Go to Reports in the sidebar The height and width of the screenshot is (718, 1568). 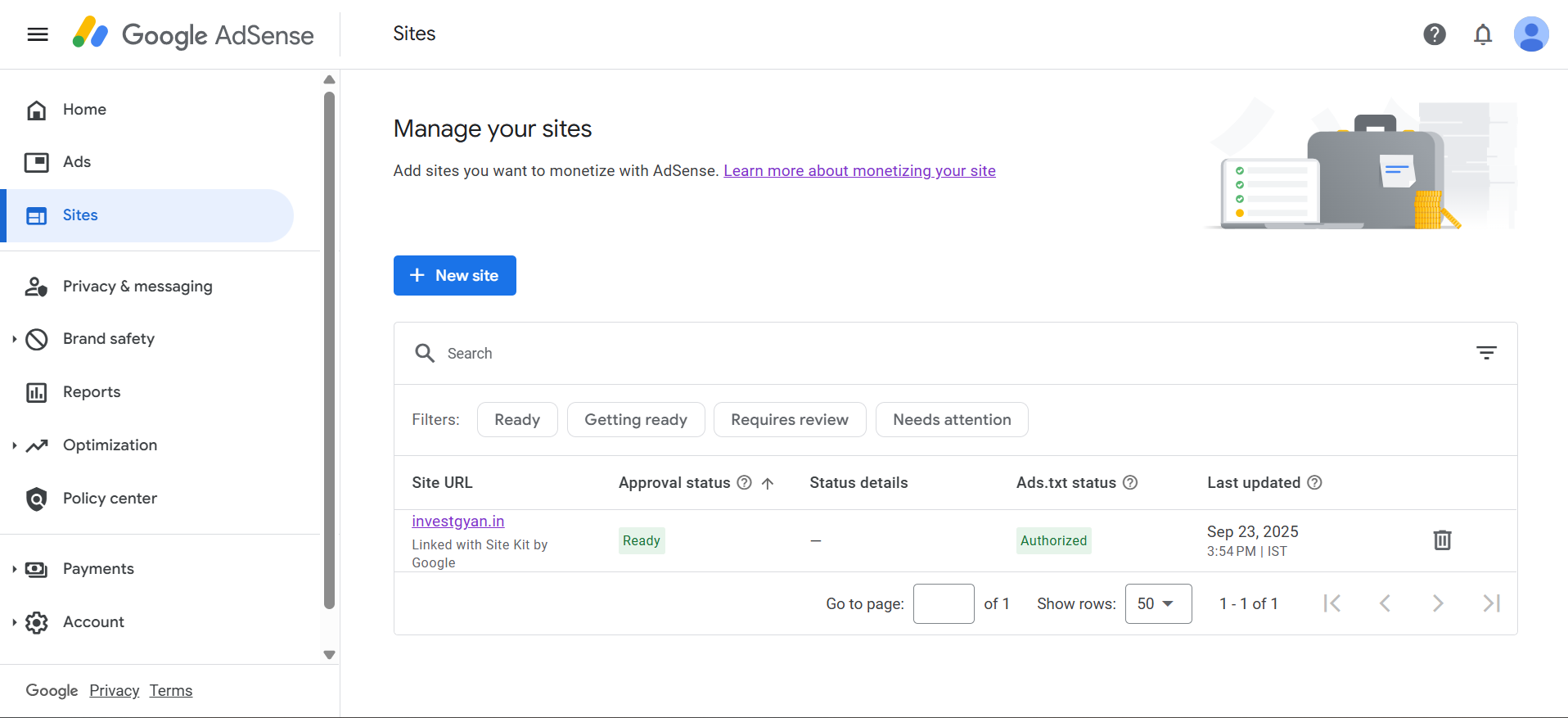click(x=92, y=392)
